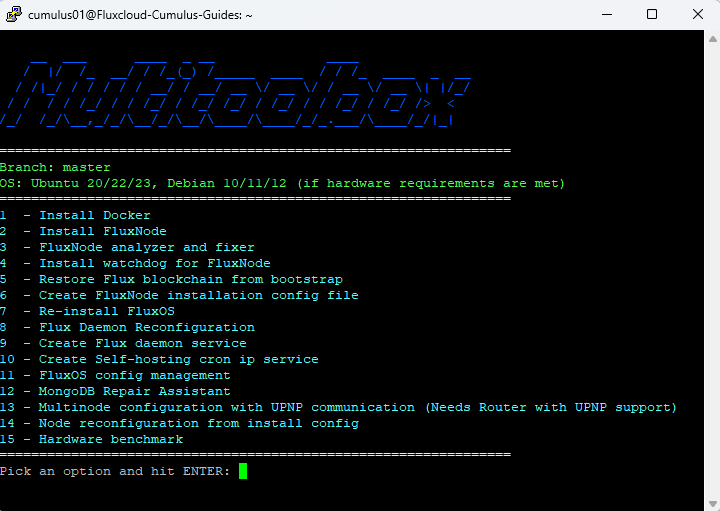Click the PuTTY icon in the title bar
The width and height of the screenshot is (720, 511).
[13, 15]
